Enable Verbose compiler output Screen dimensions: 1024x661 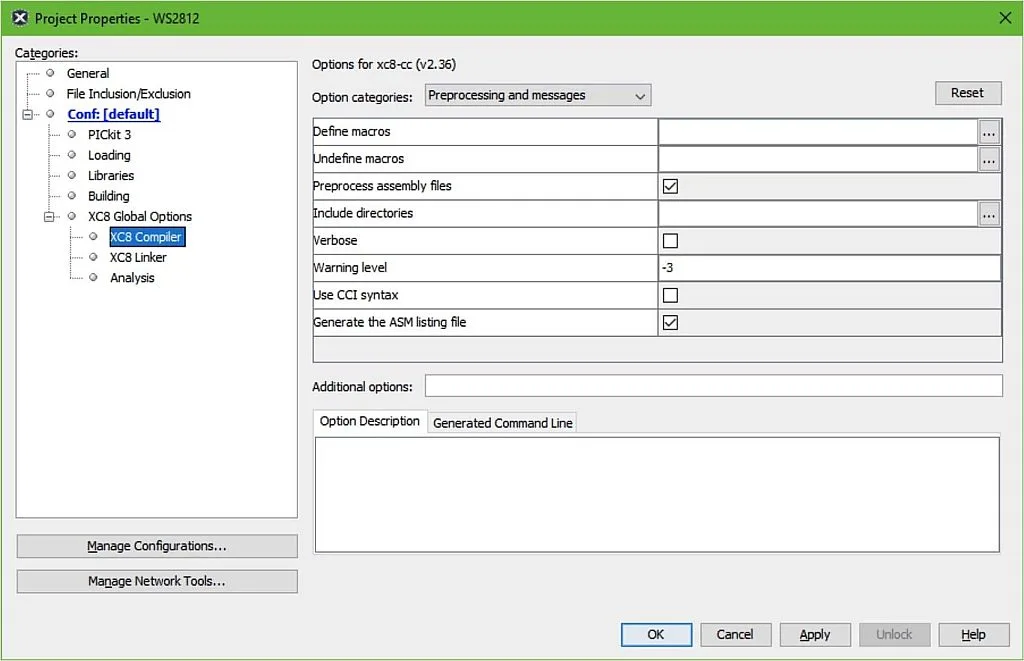click(x=670, y=240)
